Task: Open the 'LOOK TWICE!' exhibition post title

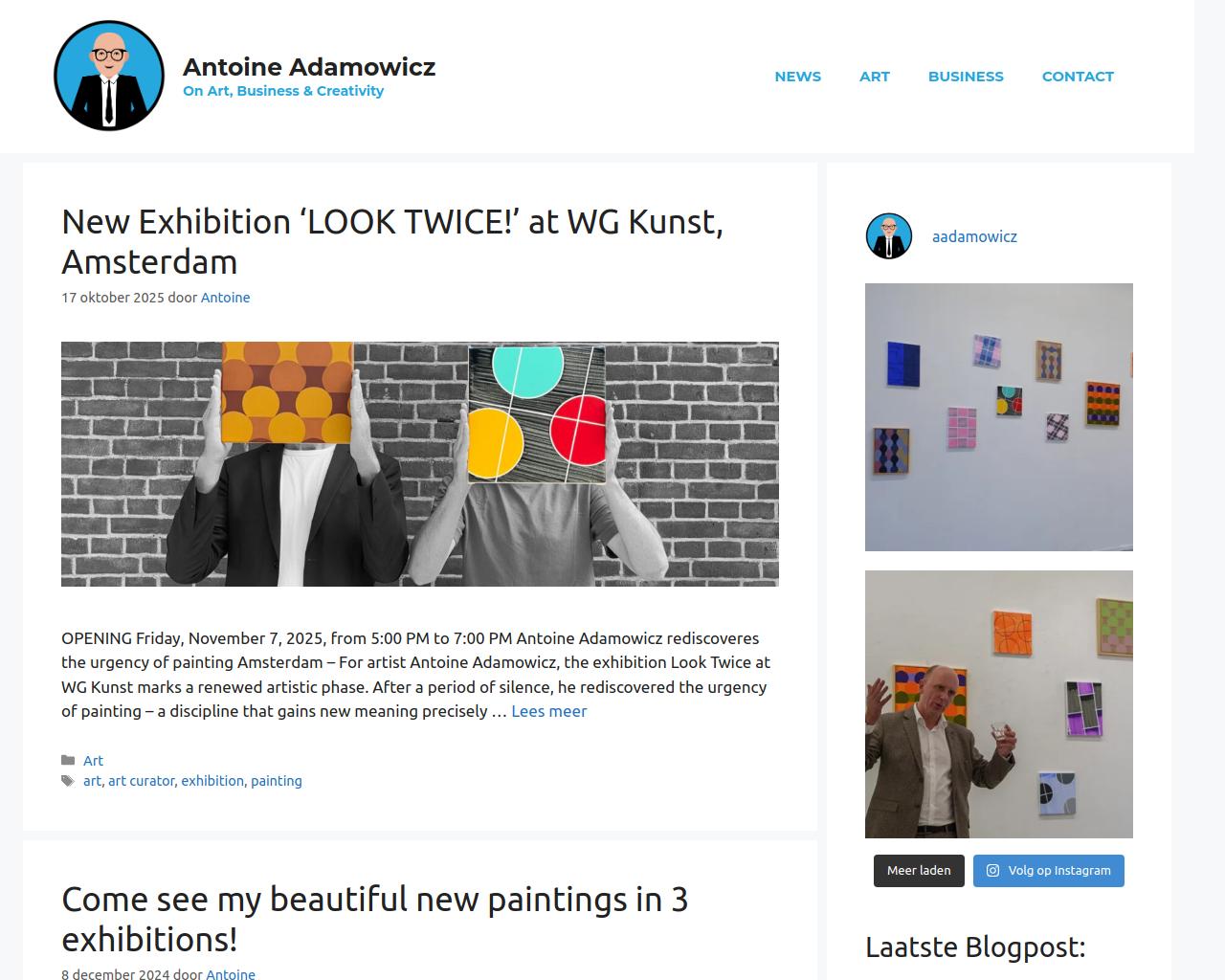Action: [392, 241]
